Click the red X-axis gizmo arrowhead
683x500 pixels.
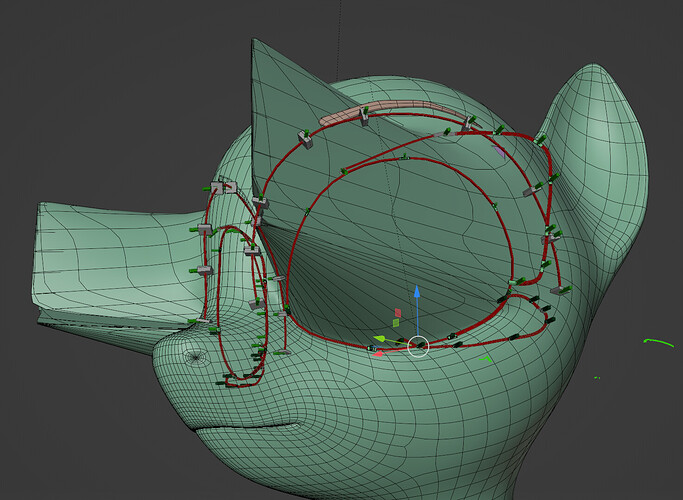pyautogui.click(x=378, y=354)
